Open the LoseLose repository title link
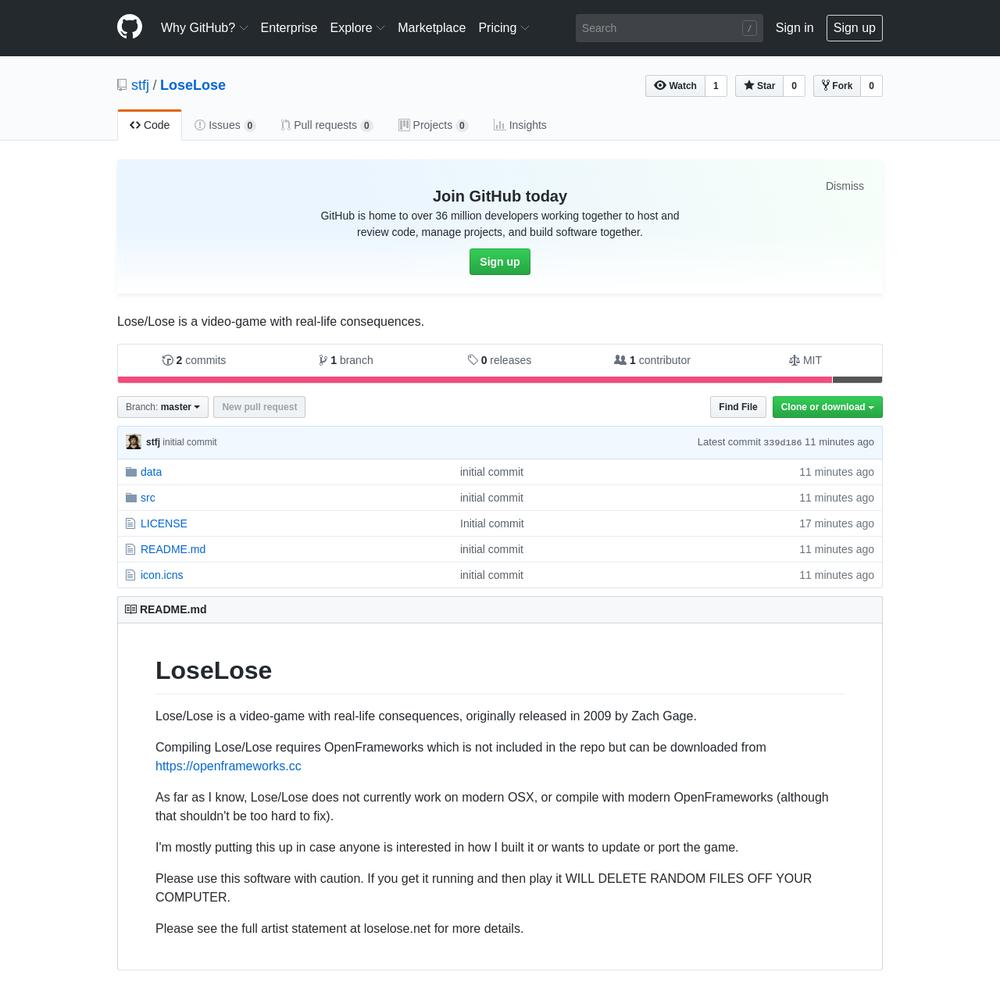This screenshot has width=1000, height=1000. (193, 85)
